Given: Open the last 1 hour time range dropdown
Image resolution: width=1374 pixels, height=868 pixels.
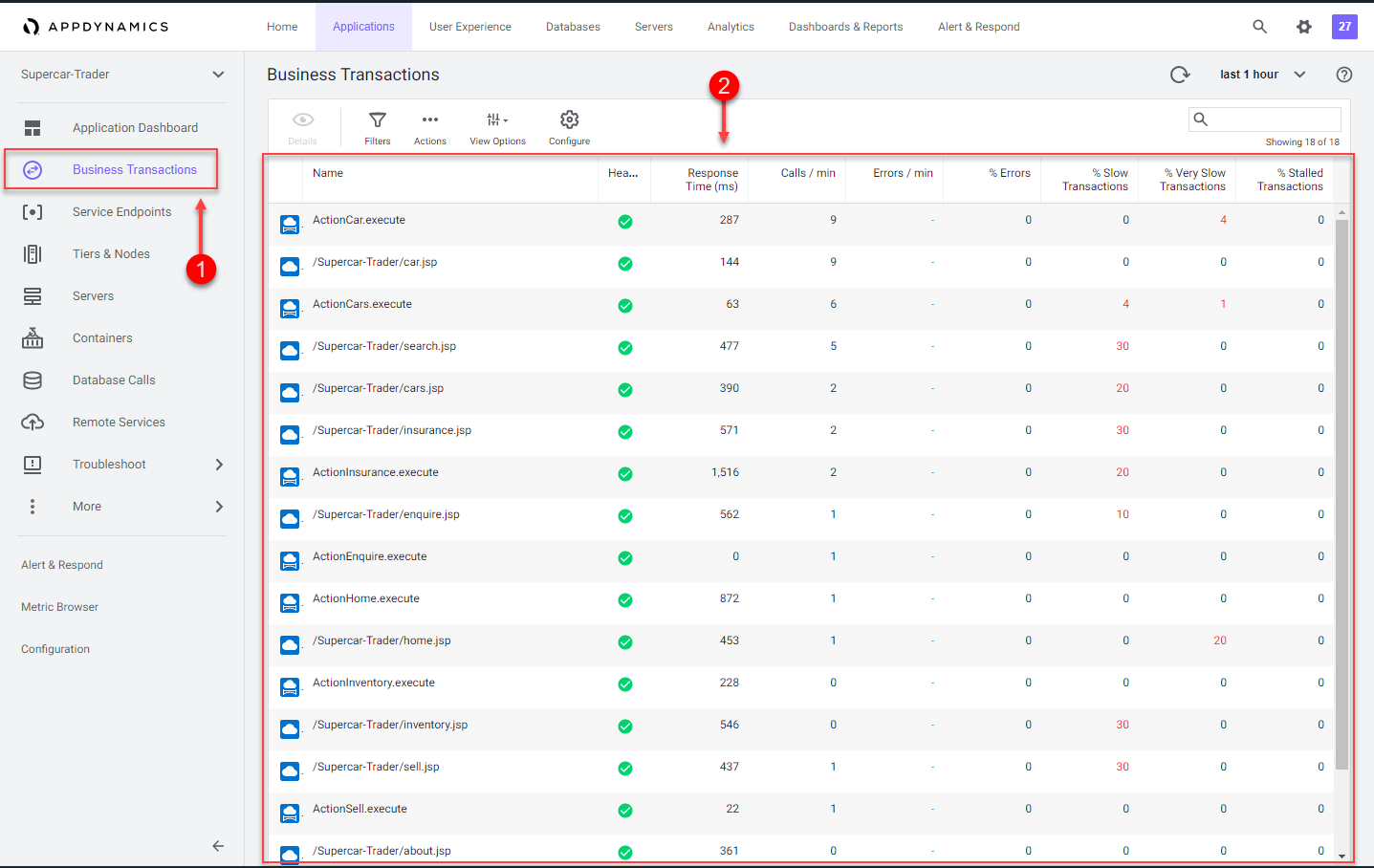Looking at the screenshot, I should coord(1262,75).
